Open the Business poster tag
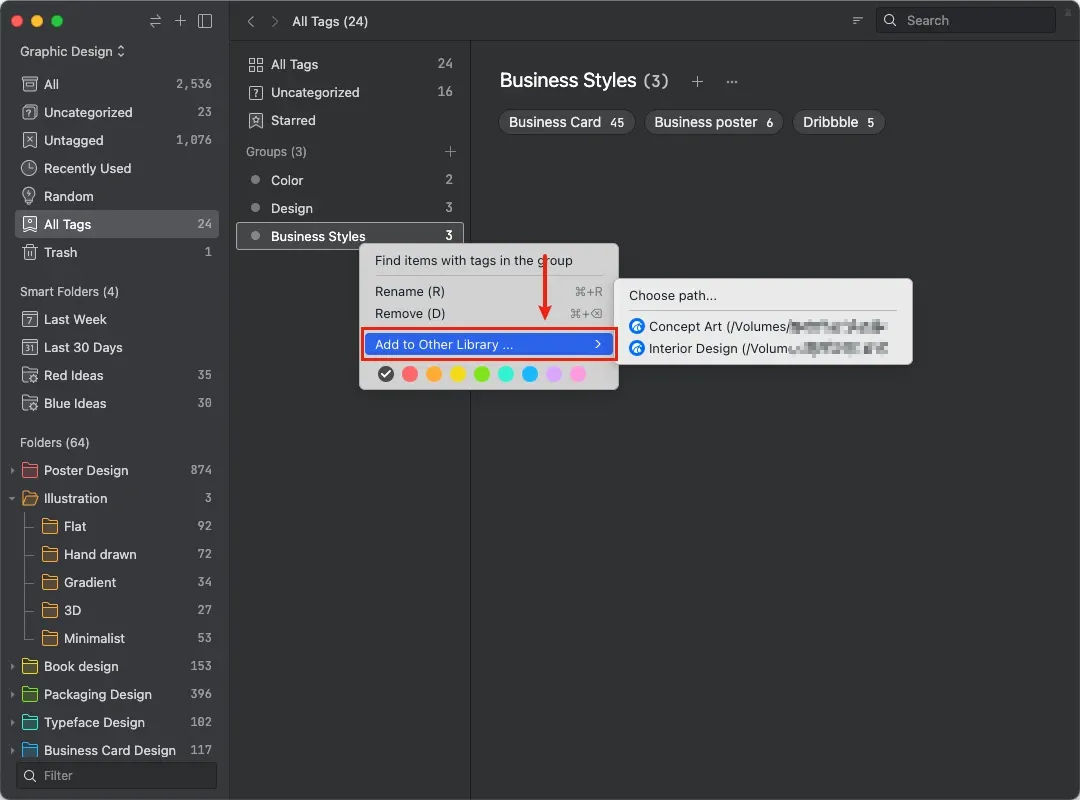The height and width of the screenshot is (800, 1080). pyautogui.click(x=714, y=122)
